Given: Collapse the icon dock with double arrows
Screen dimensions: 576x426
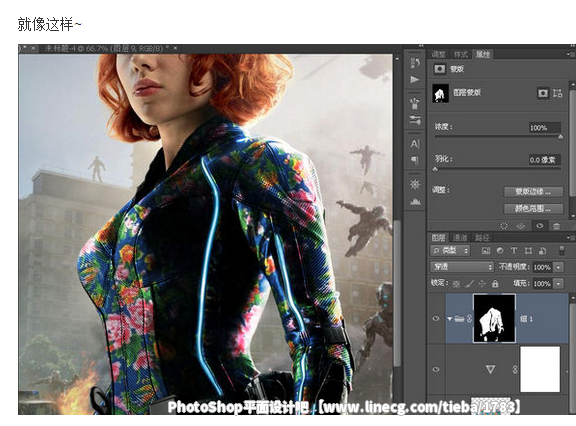Looking at the screenshot, I should [420, 46].
